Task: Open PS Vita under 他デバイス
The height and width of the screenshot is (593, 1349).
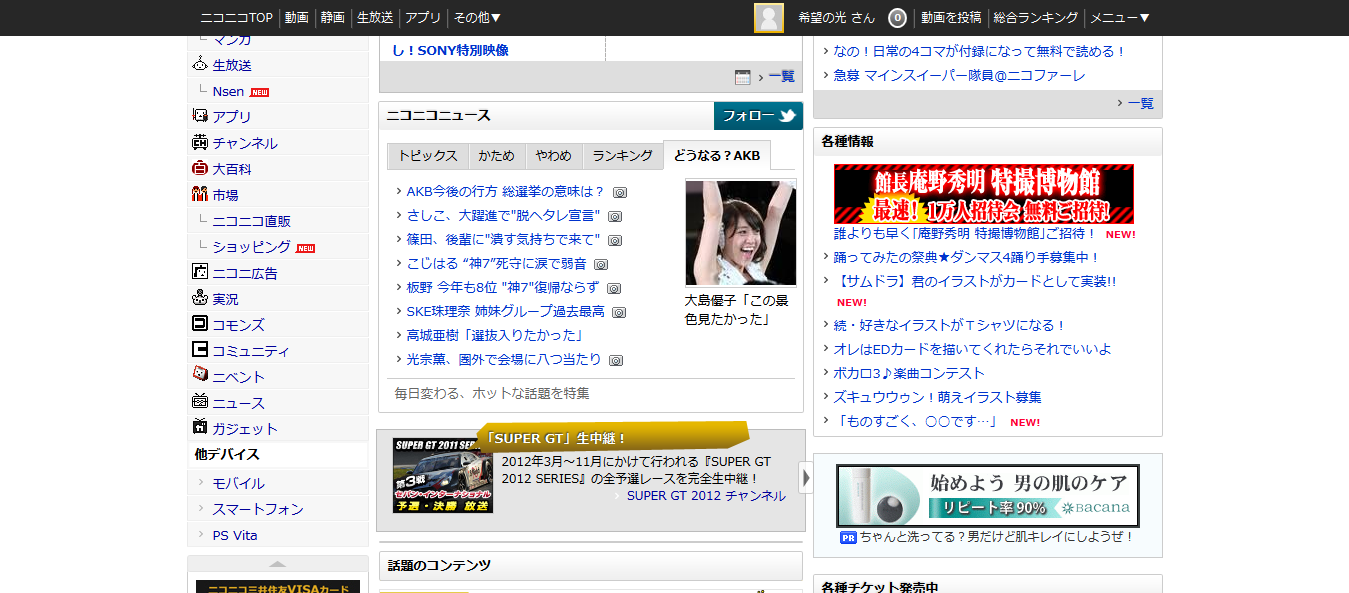Action: click(x=235, y=535)
